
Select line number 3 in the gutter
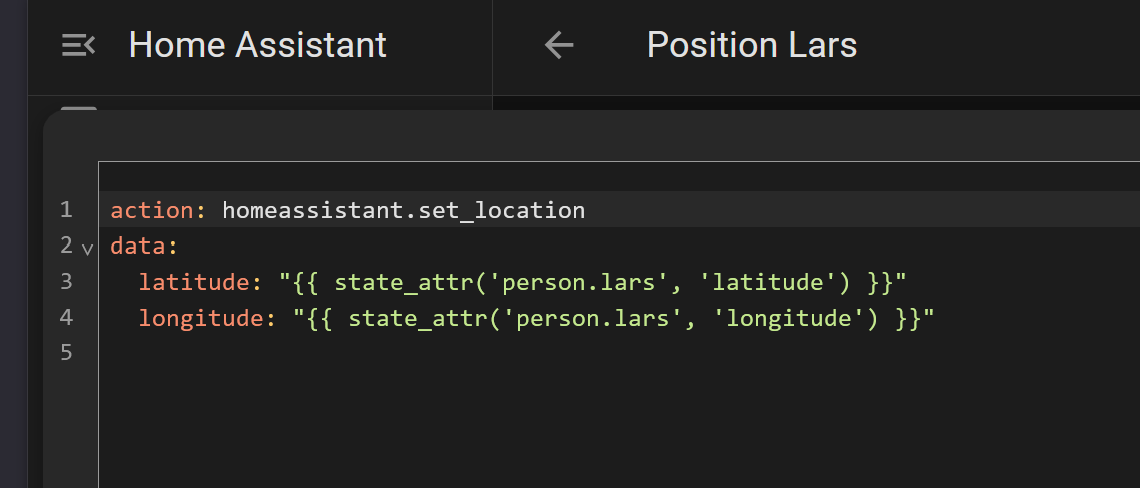click(66, 282)
